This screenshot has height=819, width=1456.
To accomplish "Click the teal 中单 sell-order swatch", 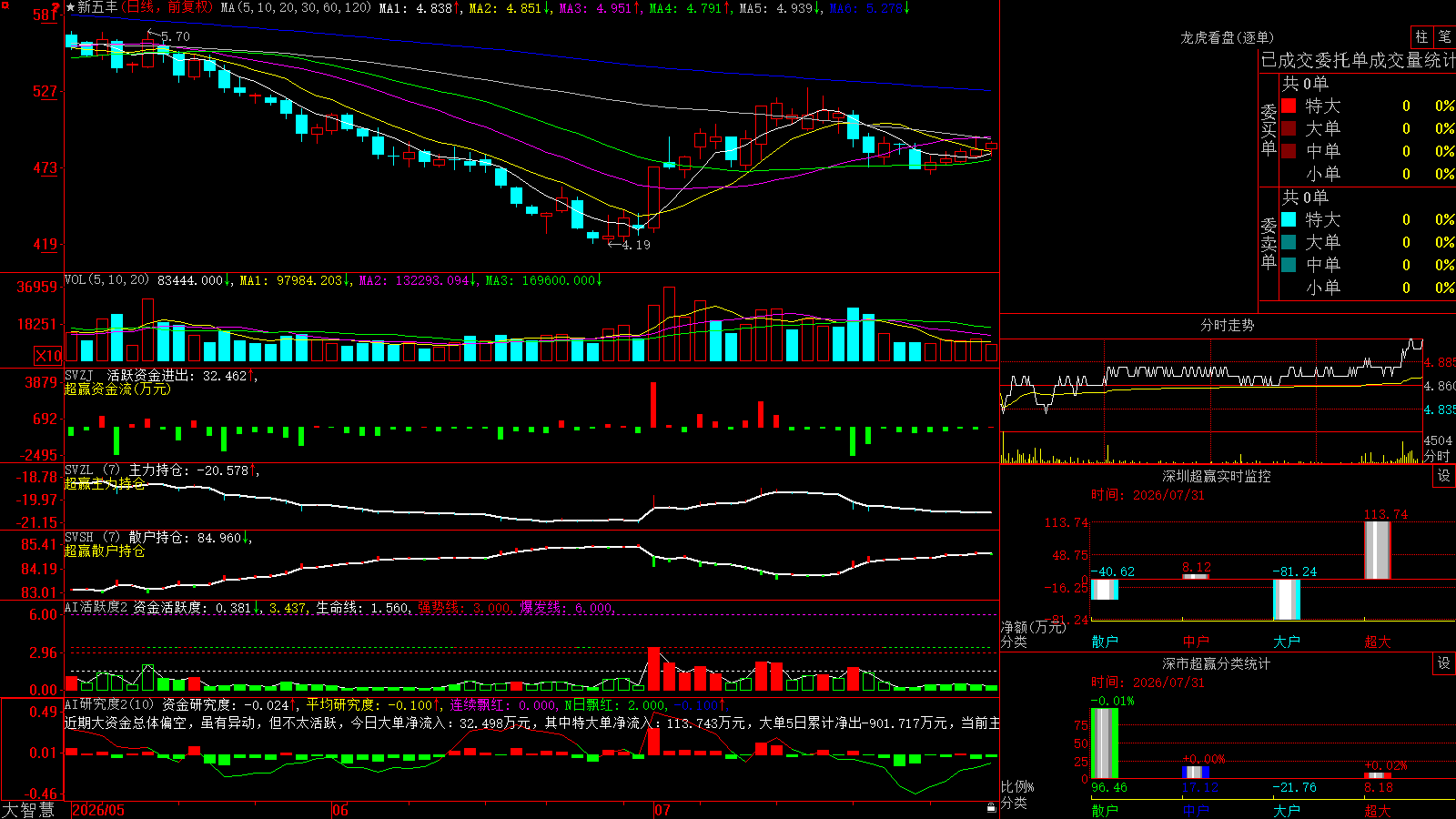I will 1289,265.
